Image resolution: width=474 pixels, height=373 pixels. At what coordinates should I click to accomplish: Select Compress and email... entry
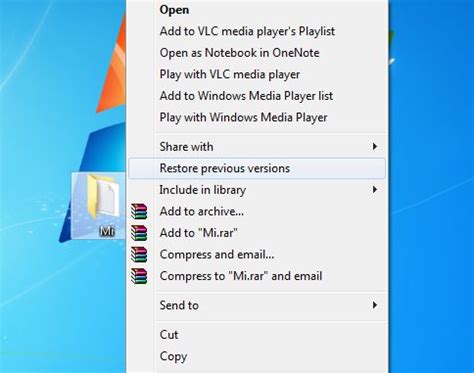click(257, 255)
